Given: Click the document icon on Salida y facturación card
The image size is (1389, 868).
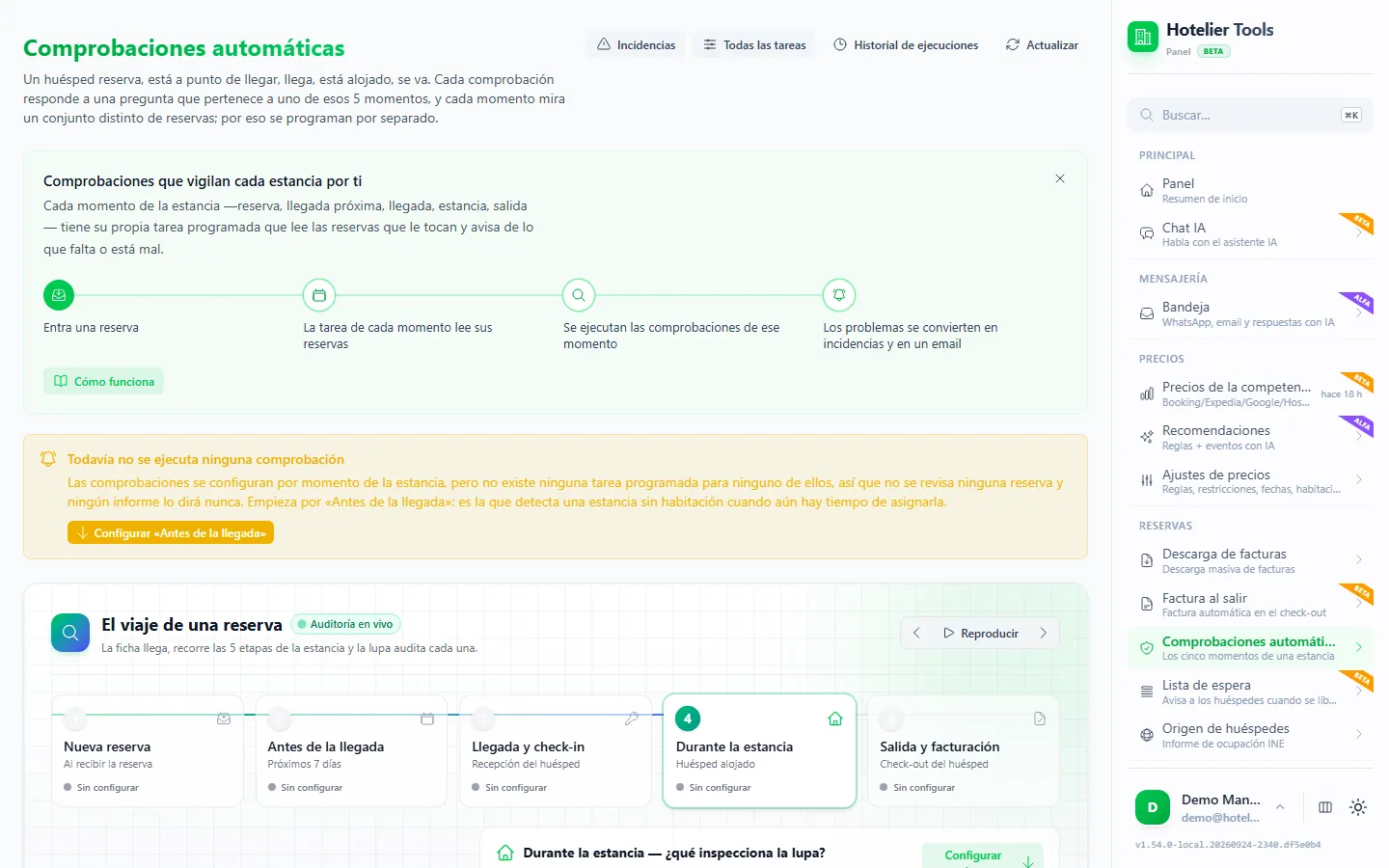Looking at the screenshot, I should [x=1040, y=719].
